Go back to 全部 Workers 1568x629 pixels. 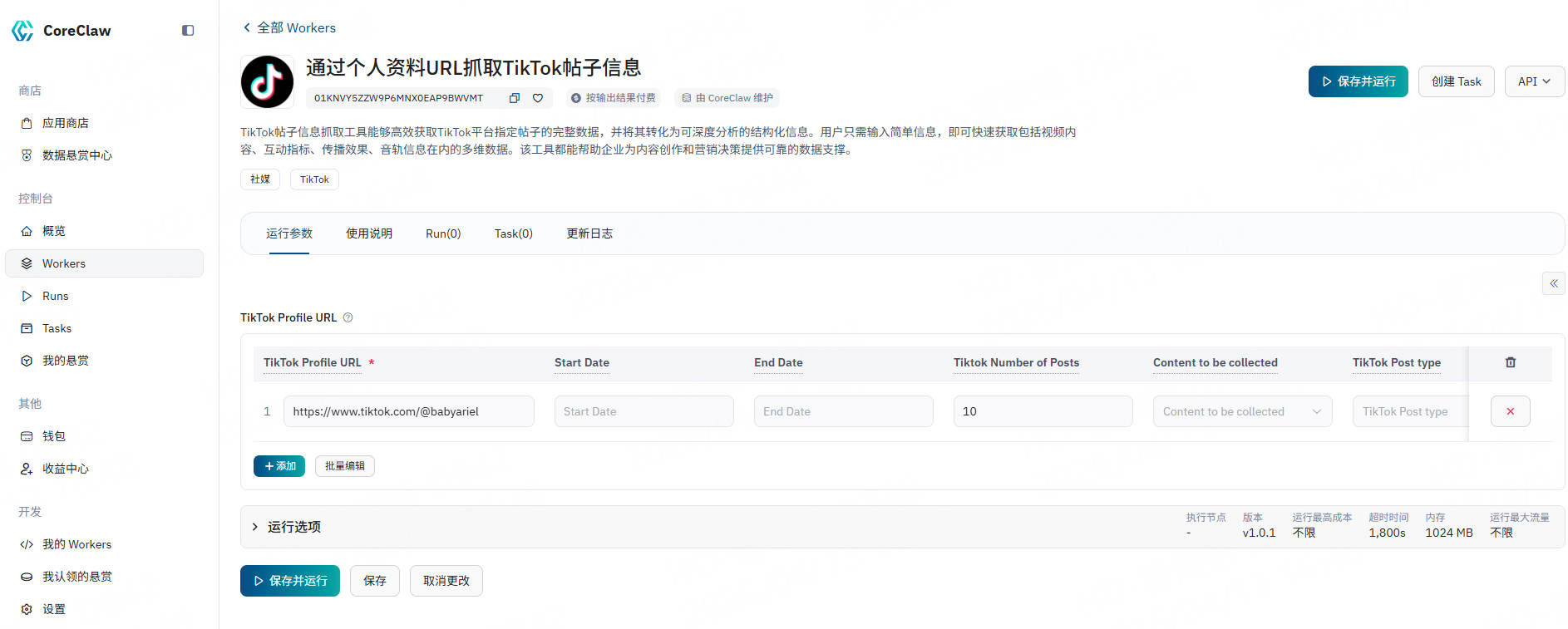click(x=289, y=27)
